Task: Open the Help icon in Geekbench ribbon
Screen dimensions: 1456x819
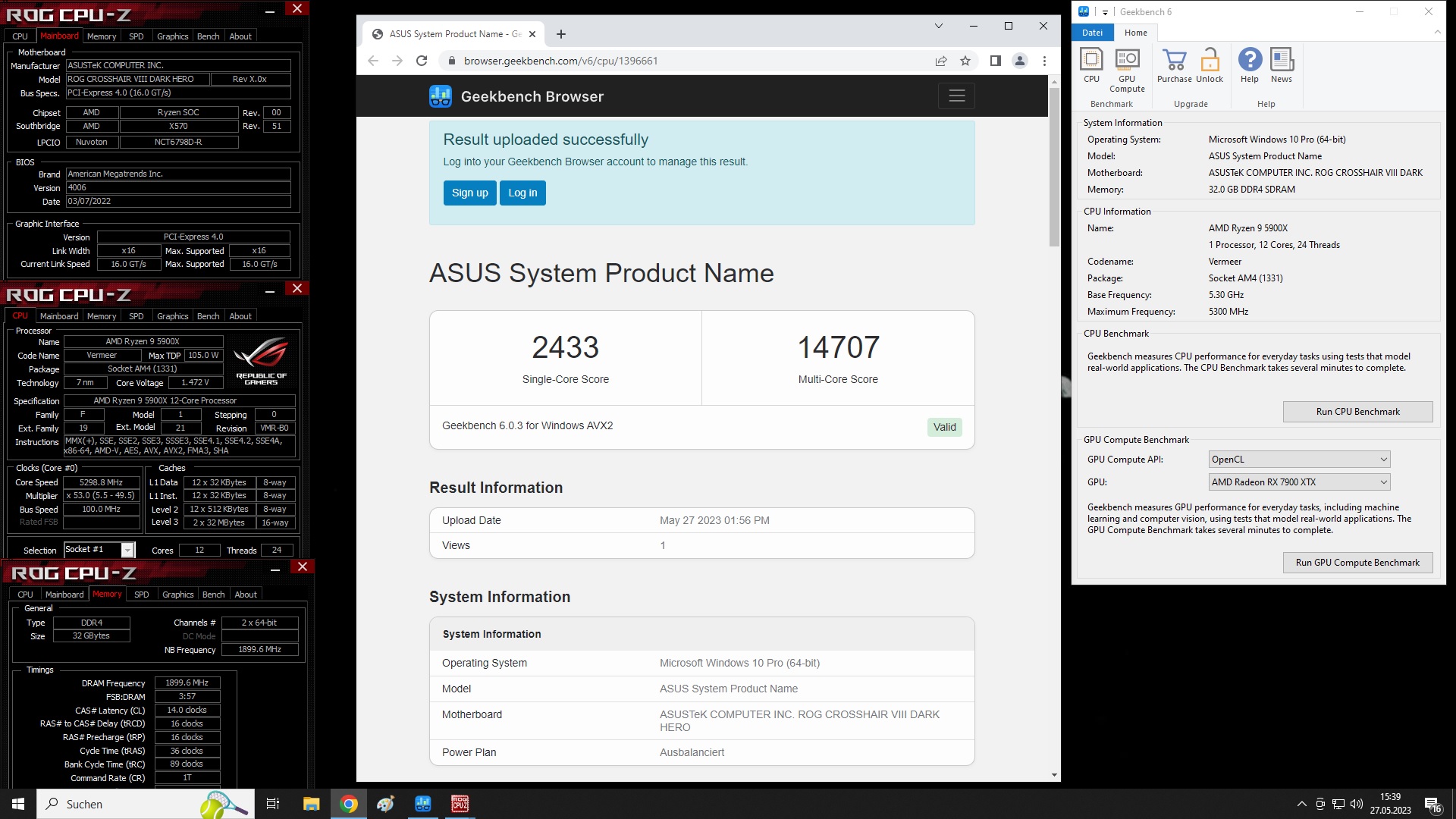Action: pyautogui.click(x=1250, y=65)
